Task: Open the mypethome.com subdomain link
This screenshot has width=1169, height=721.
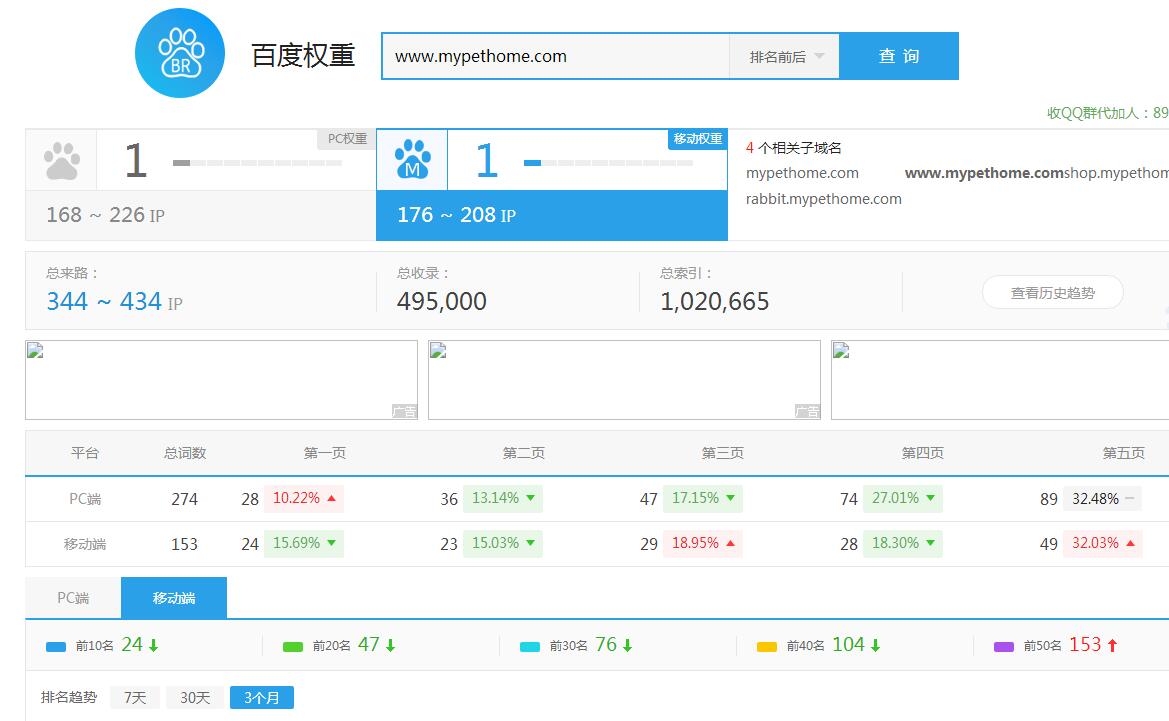Action: (802, 173)
